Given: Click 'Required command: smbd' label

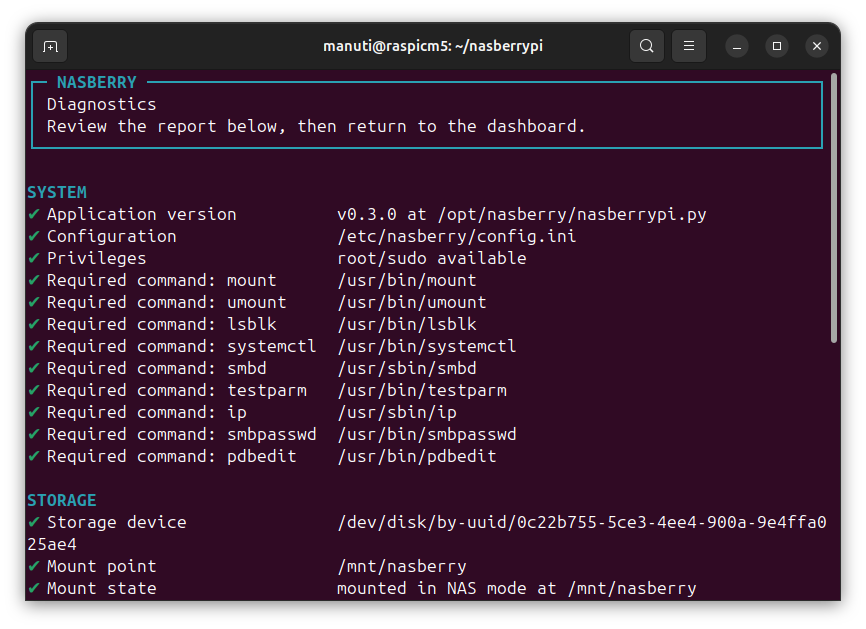Looking at the screenshot, I should click(157, 368).
